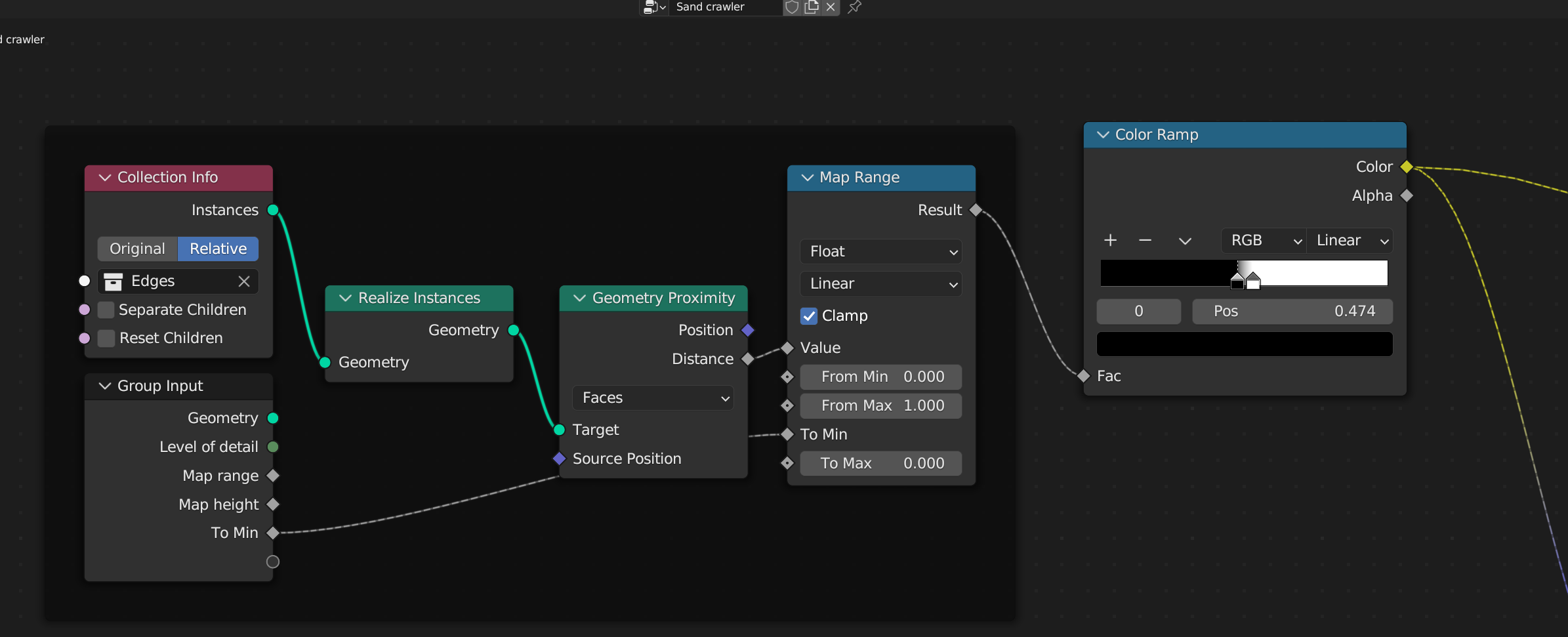
Task: Collapse the Geometry Proximity node
Action: (580, 298)
